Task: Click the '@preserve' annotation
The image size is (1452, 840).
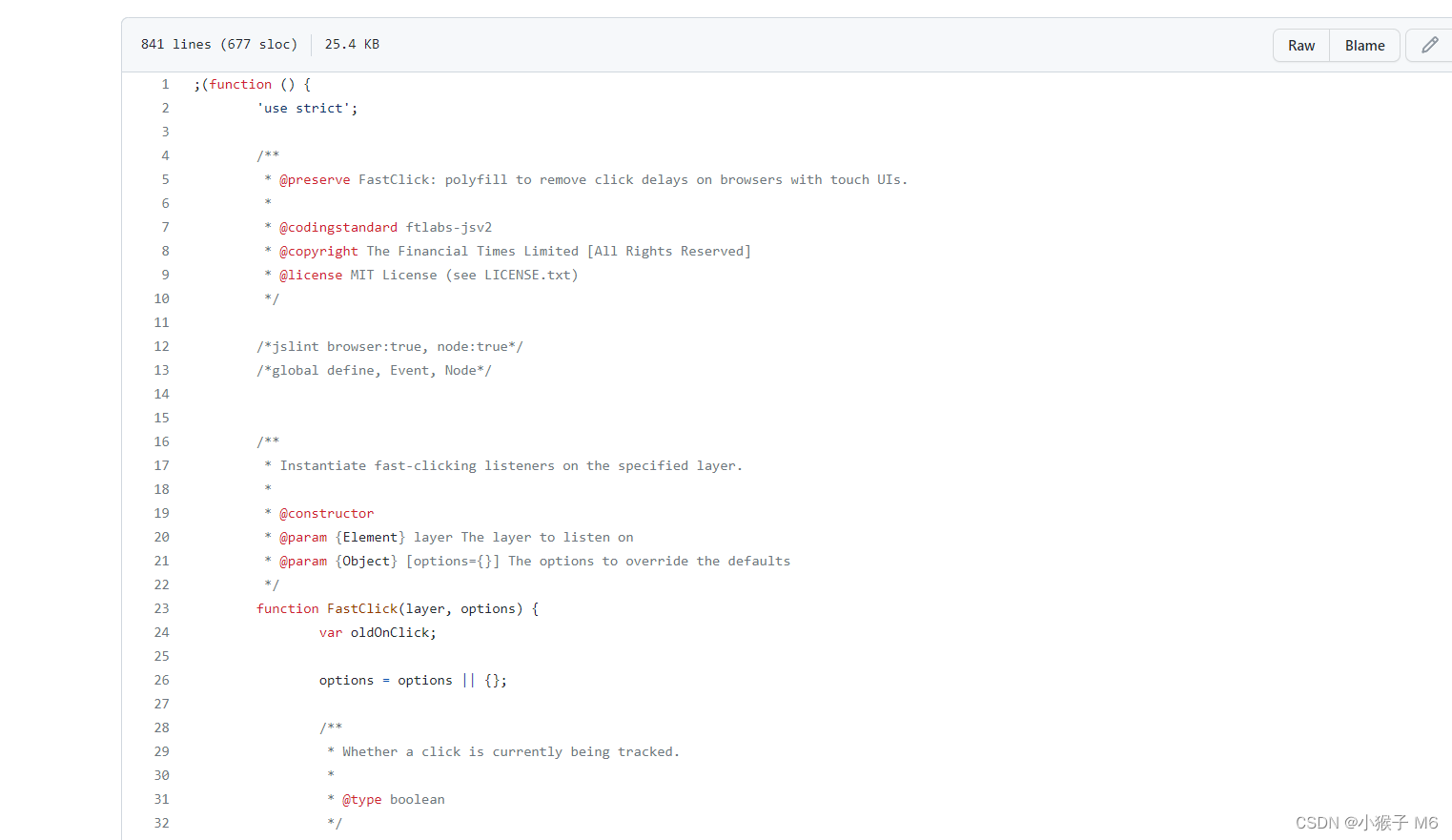Action: [x=315, y=179]
